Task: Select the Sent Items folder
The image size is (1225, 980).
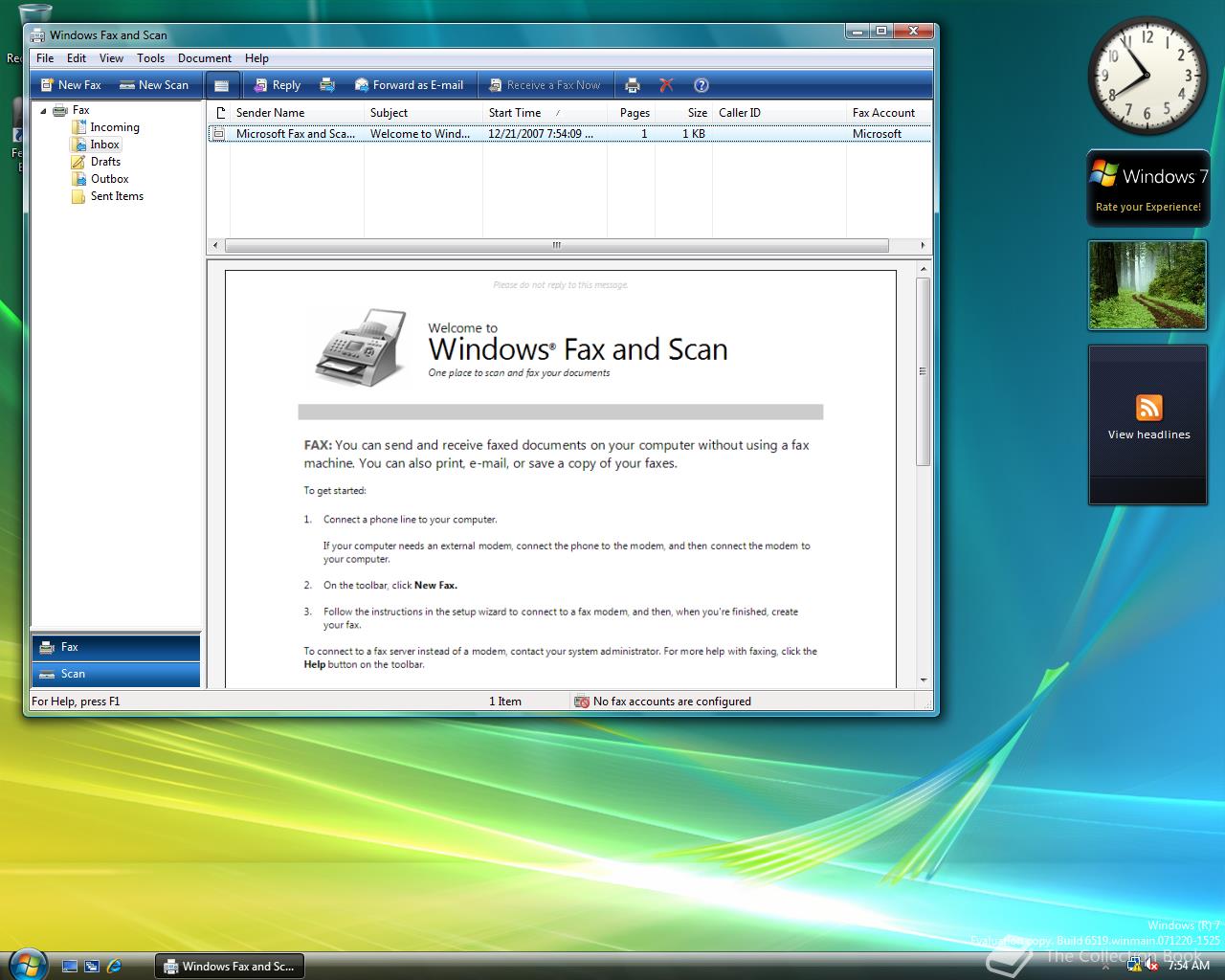Action: click(107, 196)
